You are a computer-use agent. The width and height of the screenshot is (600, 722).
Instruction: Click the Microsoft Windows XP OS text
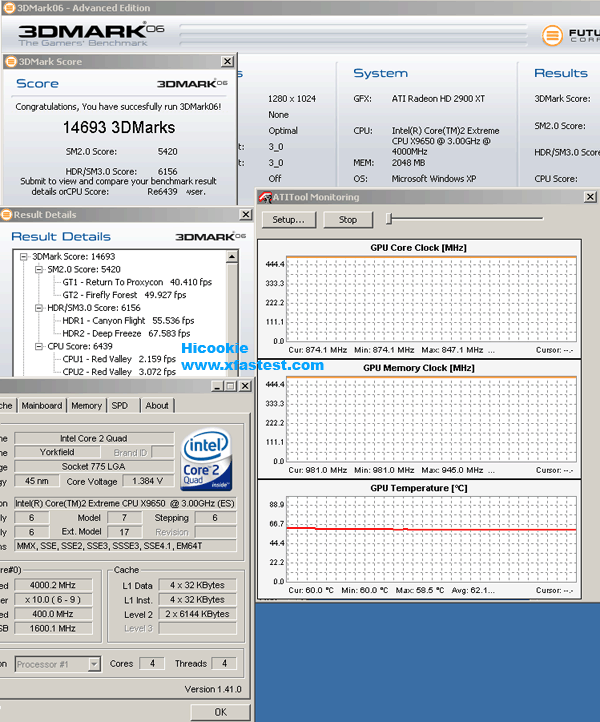434,179
